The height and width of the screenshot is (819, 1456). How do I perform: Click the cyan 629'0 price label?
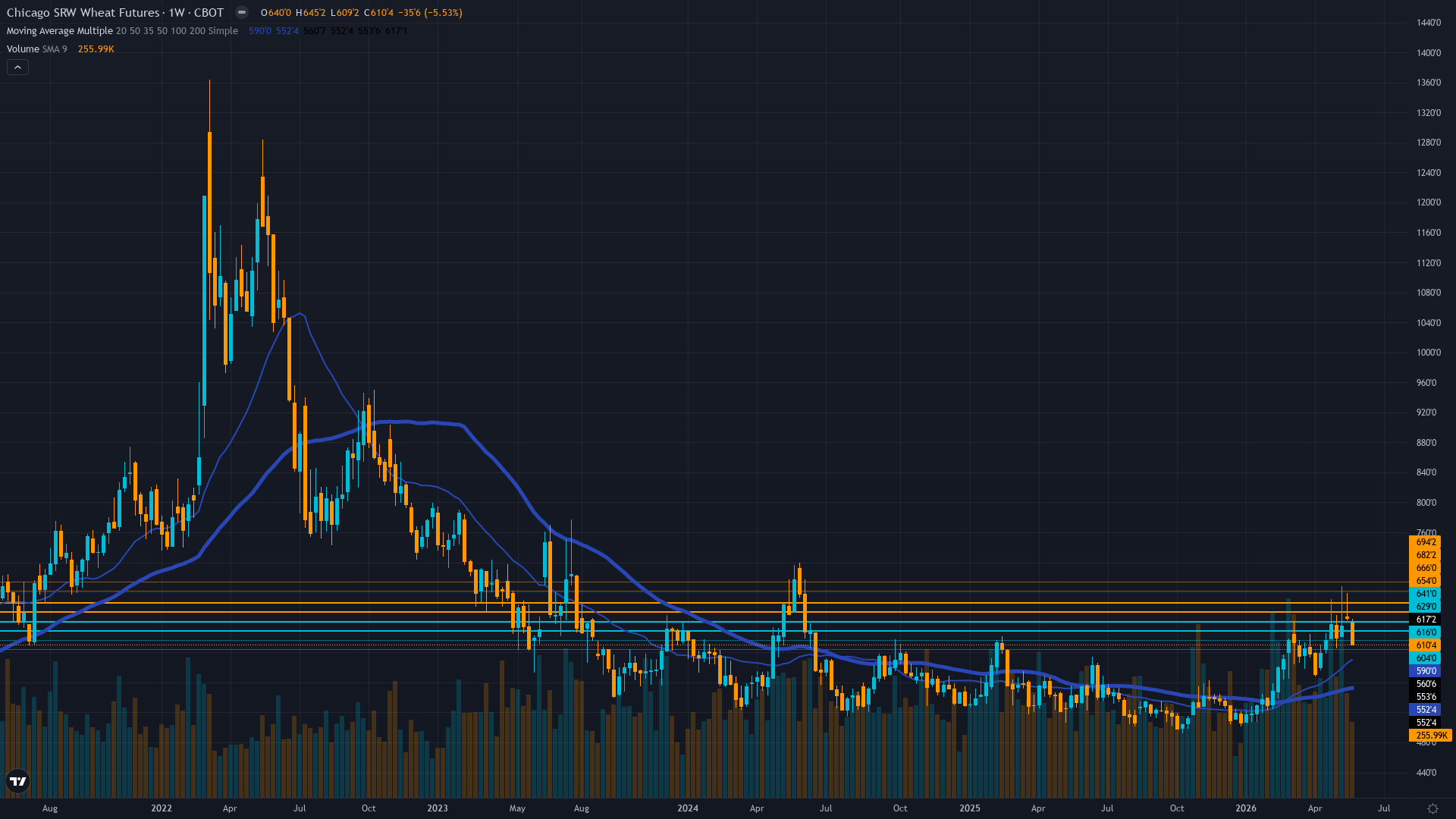tap(1425, 607)
